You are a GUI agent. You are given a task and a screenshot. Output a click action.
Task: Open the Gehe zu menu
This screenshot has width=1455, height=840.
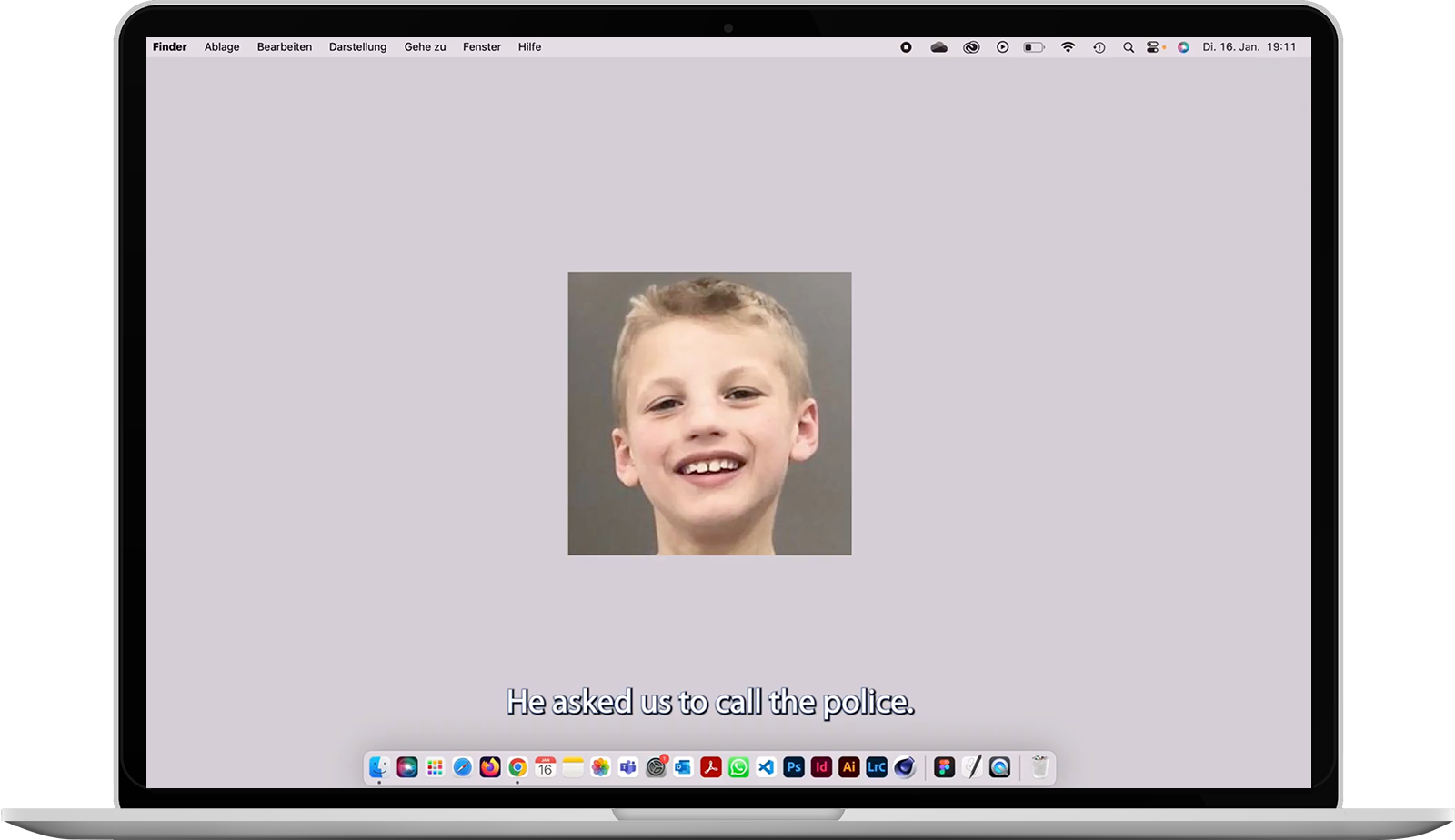425,47
